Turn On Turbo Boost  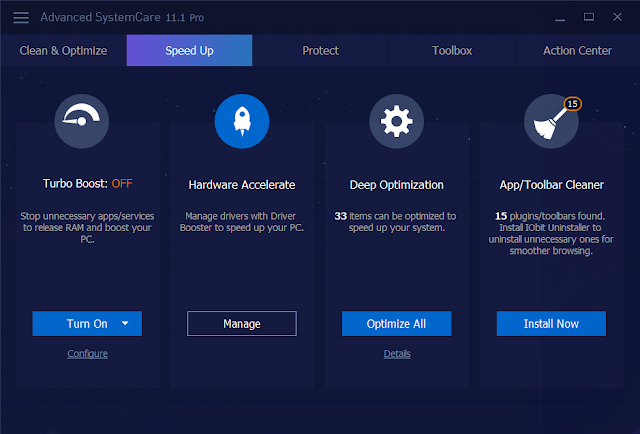[x=87, y=324]
